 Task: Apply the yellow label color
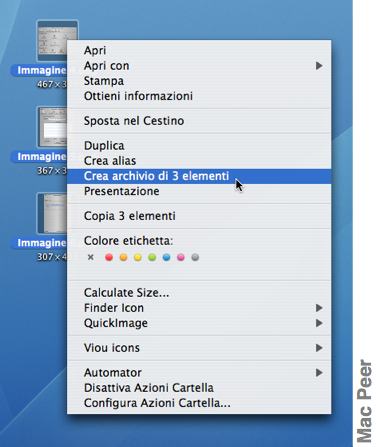click(138, 257)
